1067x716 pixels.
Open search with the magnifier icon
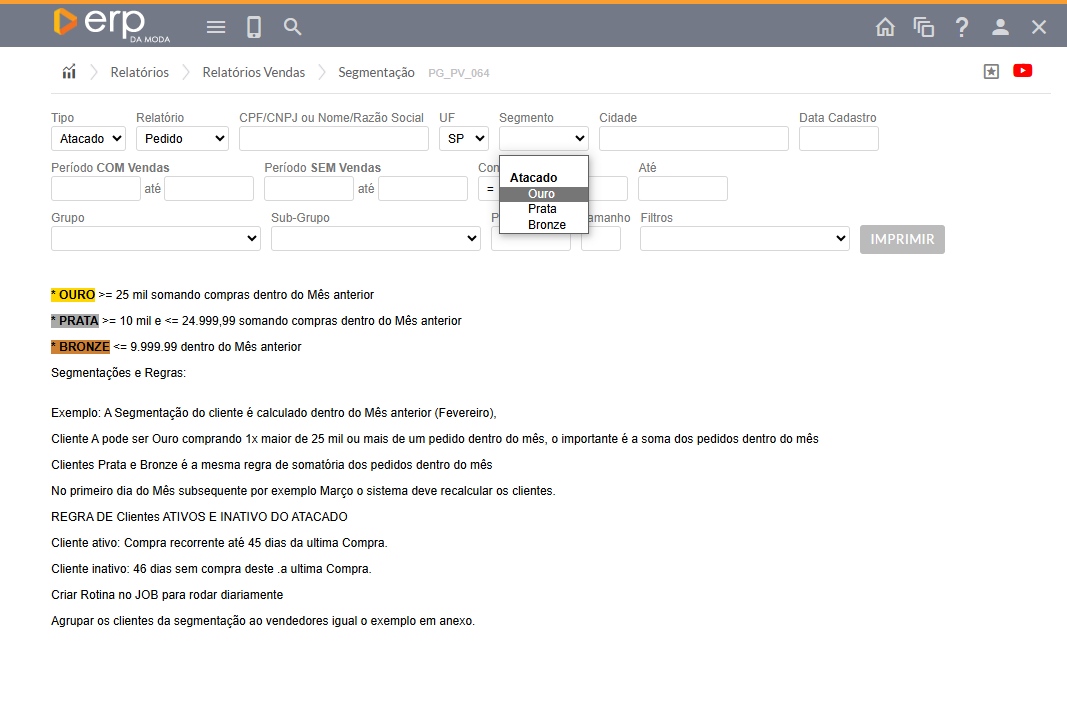tap(292, 27)
